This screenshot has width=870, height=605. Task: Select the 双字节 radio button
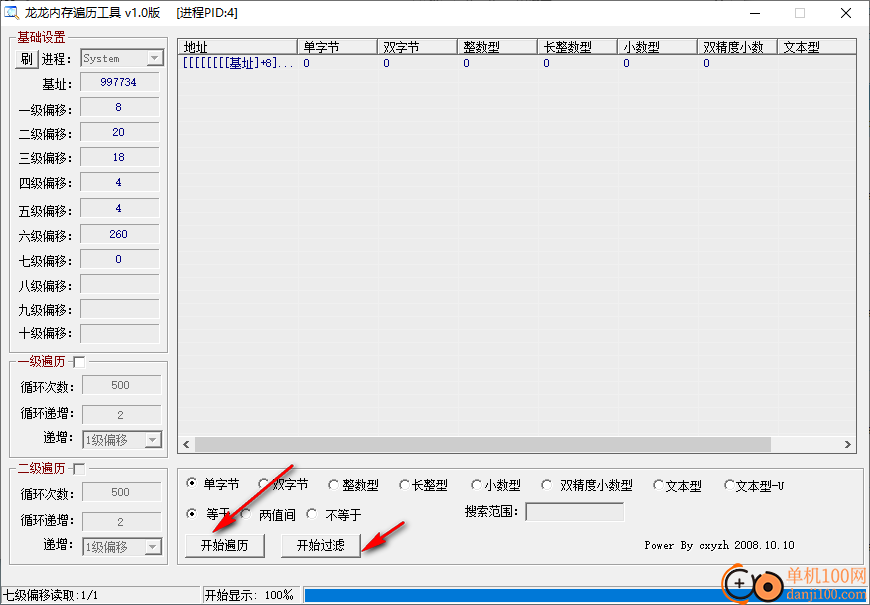(263, 484)
